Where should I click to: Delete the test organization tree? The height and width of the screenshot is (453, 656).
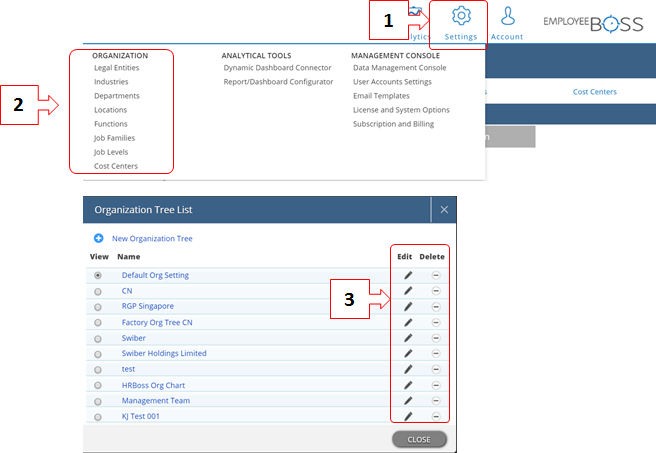(436, 369)
